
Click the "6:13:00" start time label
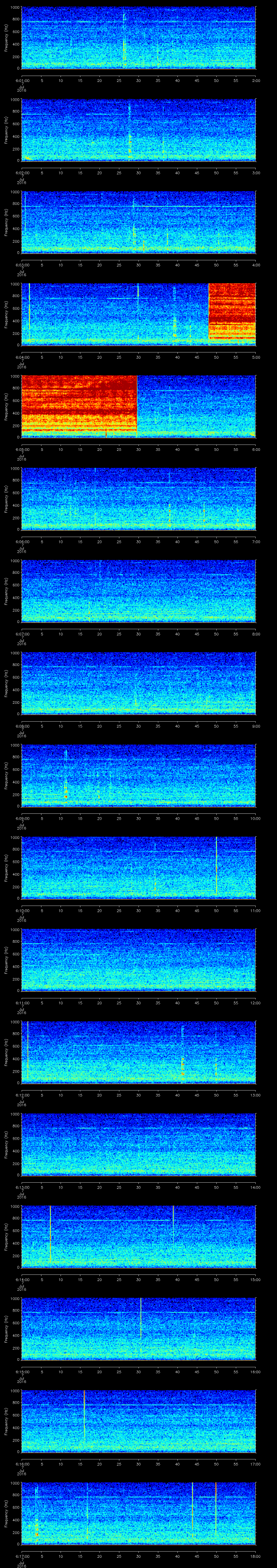pyautogui.click(x=22, y=1187)
